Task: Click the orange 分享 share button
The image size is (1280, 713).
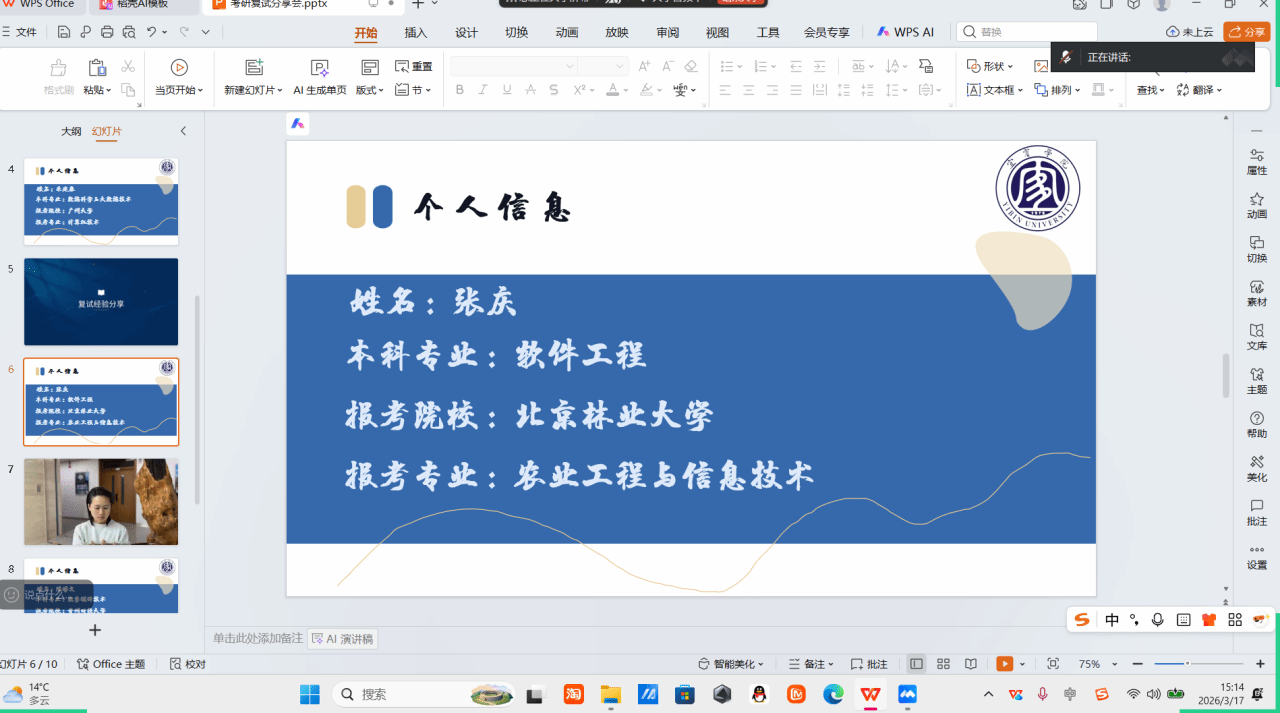Action: click(1247, 32)
